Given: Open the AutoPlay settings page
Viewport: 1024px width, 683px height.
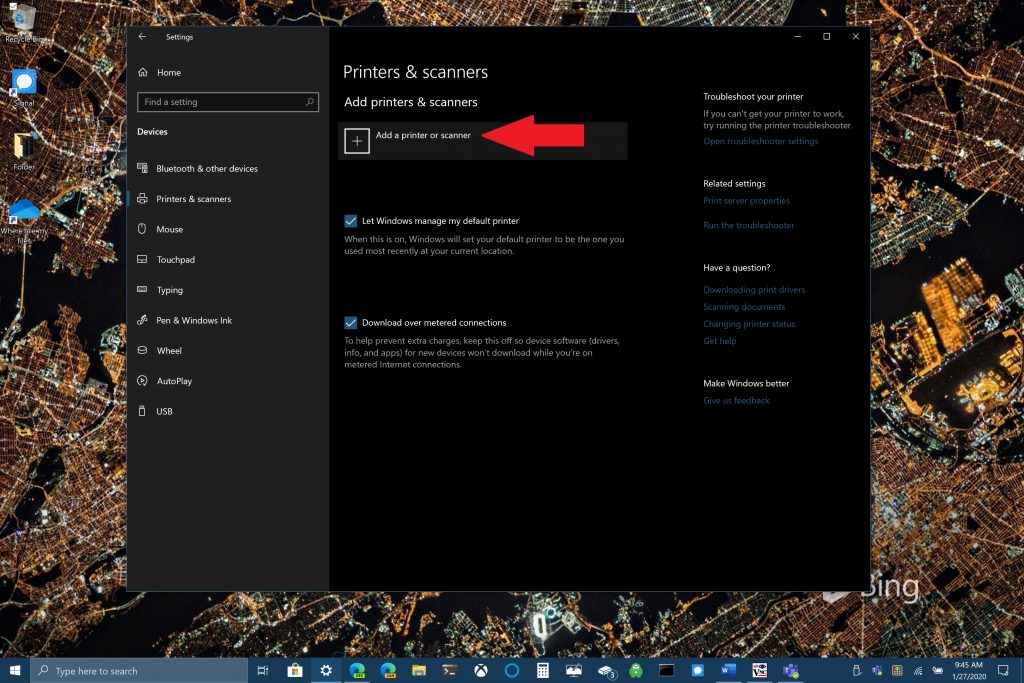Looking at the screenshot, I should click(x=174, y=381).
